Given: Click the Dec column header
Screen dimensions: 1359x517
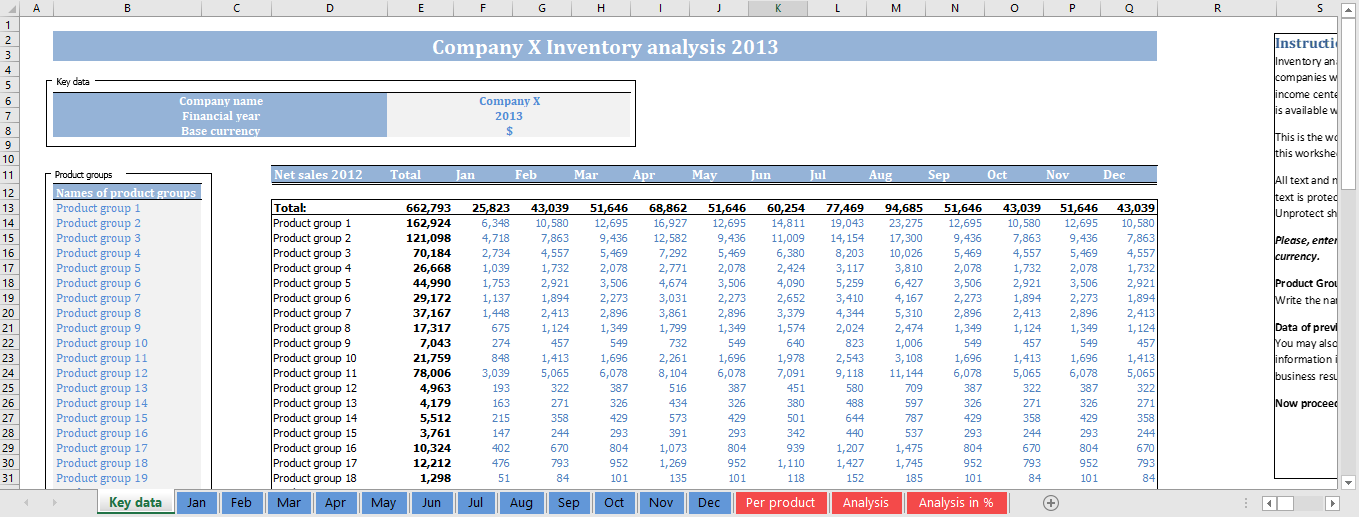Looking at the screenshot, I should click(1114, 175).
